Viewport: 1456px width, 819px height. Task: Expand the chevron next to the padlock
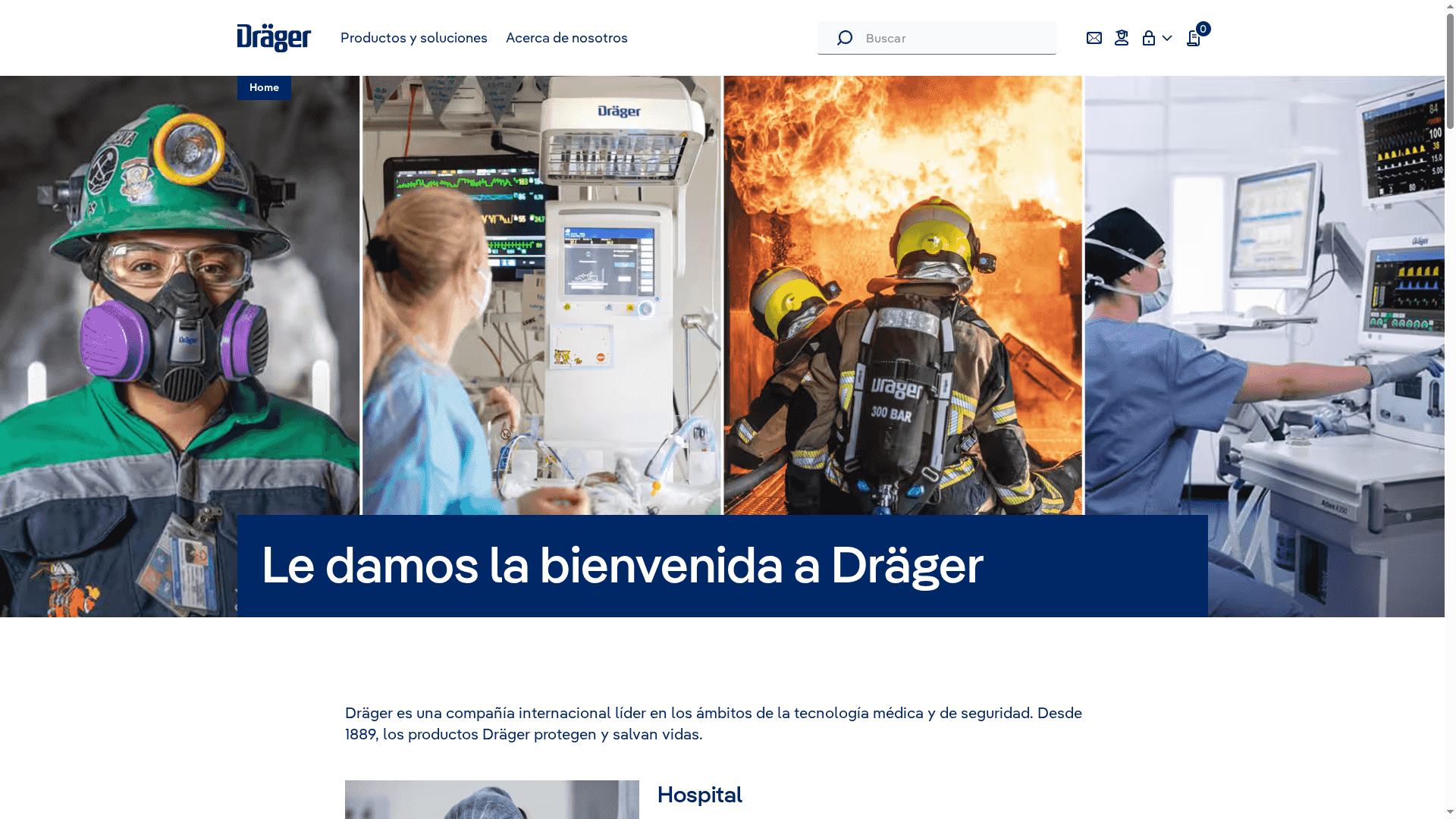pyautogui.click(x=1167, y=38)
